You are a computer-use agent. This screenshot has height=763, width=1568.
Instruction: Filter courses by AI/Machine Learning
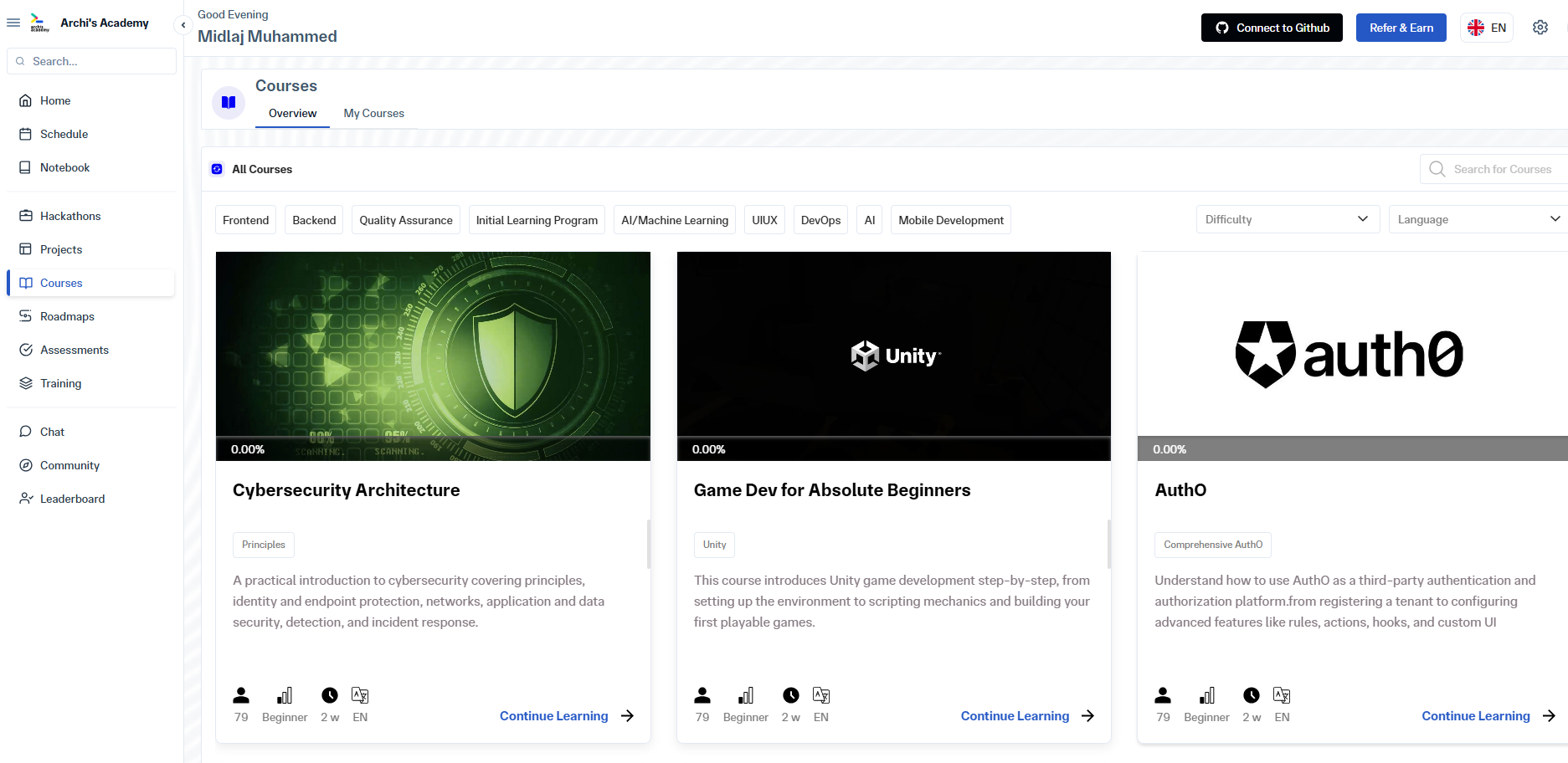675,220
